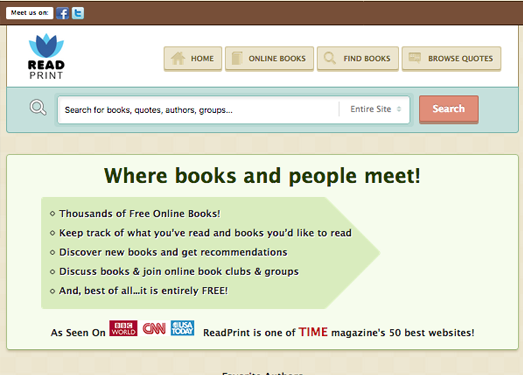The height and width of the screenshot is (375, 523).
Task: Click 'Where books and people meet!' heading
Action: 262,175
